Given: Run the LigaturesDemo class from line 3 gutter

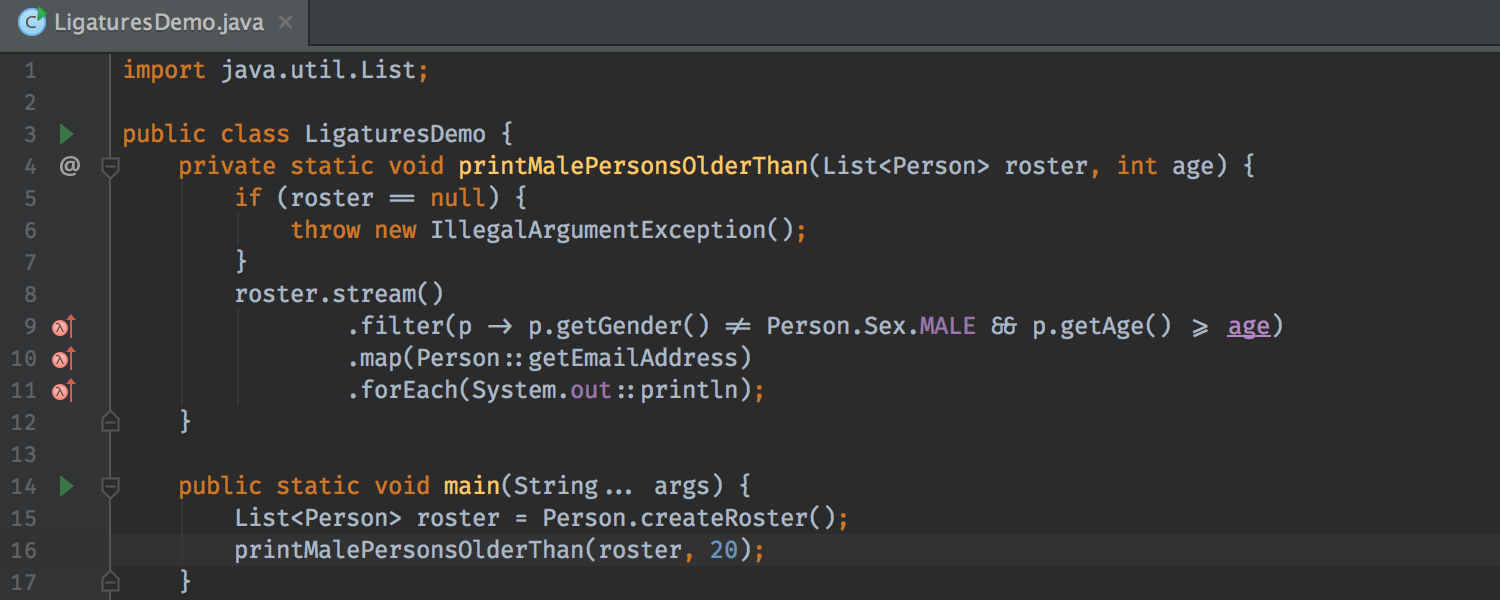Looking at the screenshot, I should click(66, 133).
